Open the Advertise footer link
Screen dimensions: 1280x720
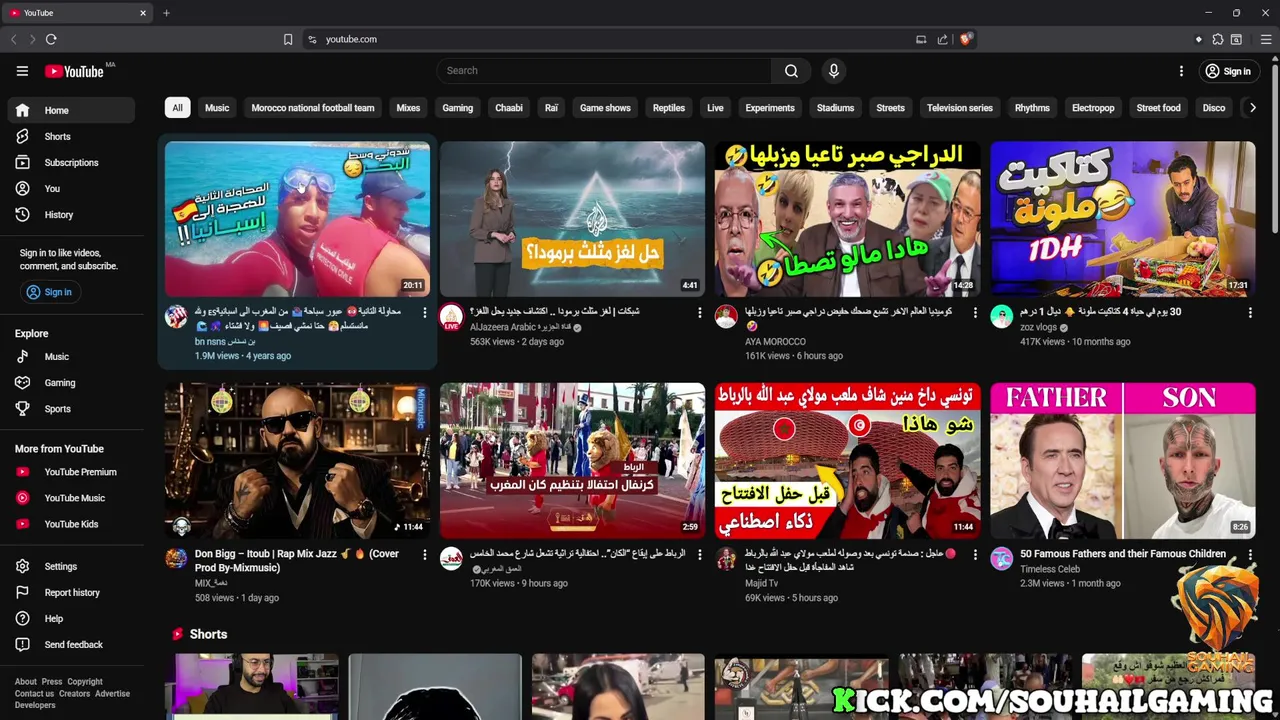pos(112,694)
